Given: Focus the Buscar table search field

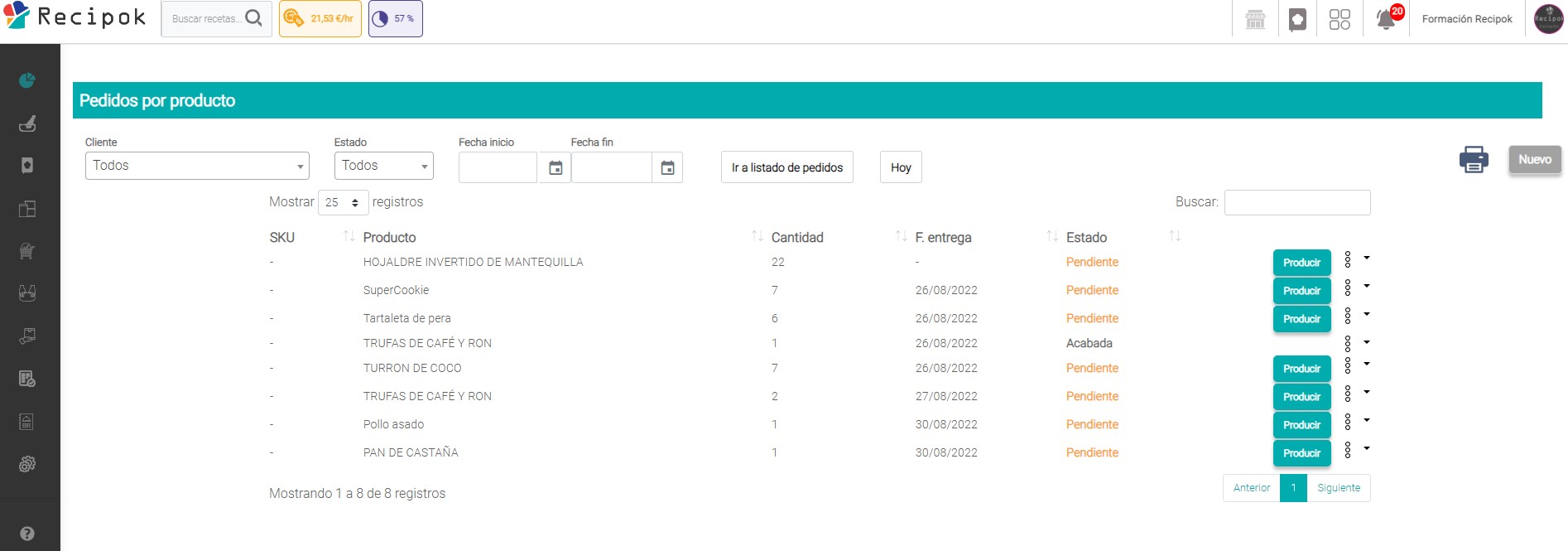Looking at the screenshot, I should pos(1297,202).
